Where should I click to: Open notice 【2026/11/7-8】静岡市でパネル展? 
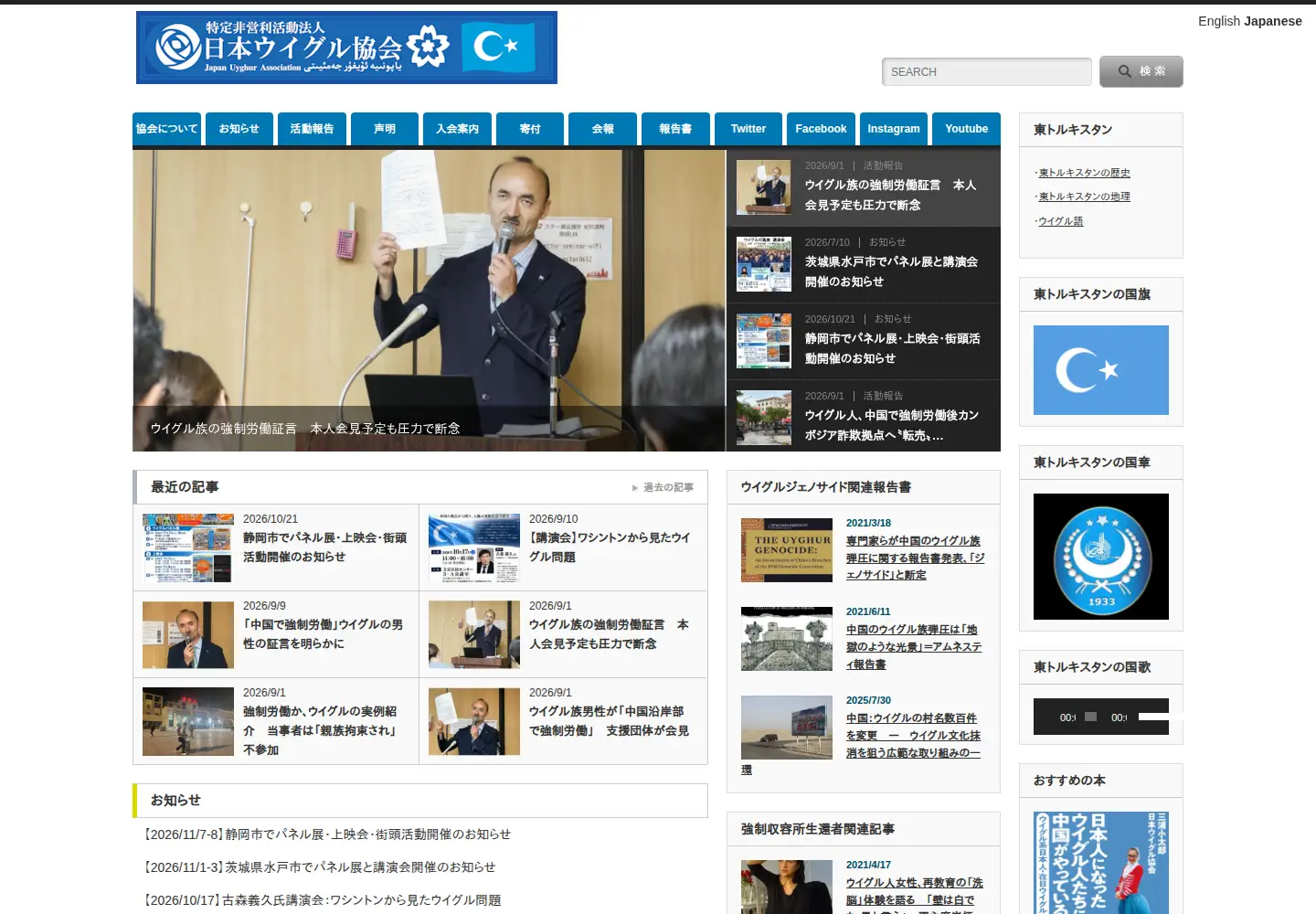325,834
